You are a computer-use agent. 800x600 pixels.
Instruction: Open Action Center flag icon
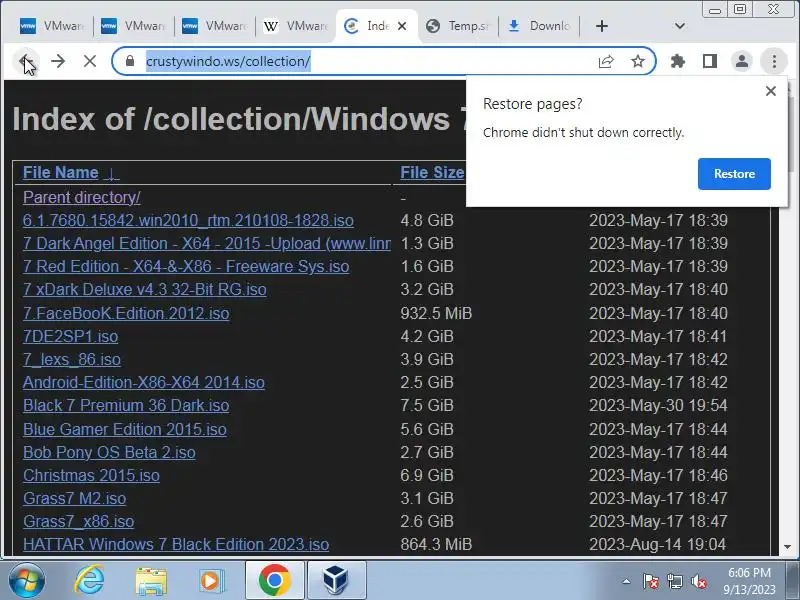click(651, 581)
